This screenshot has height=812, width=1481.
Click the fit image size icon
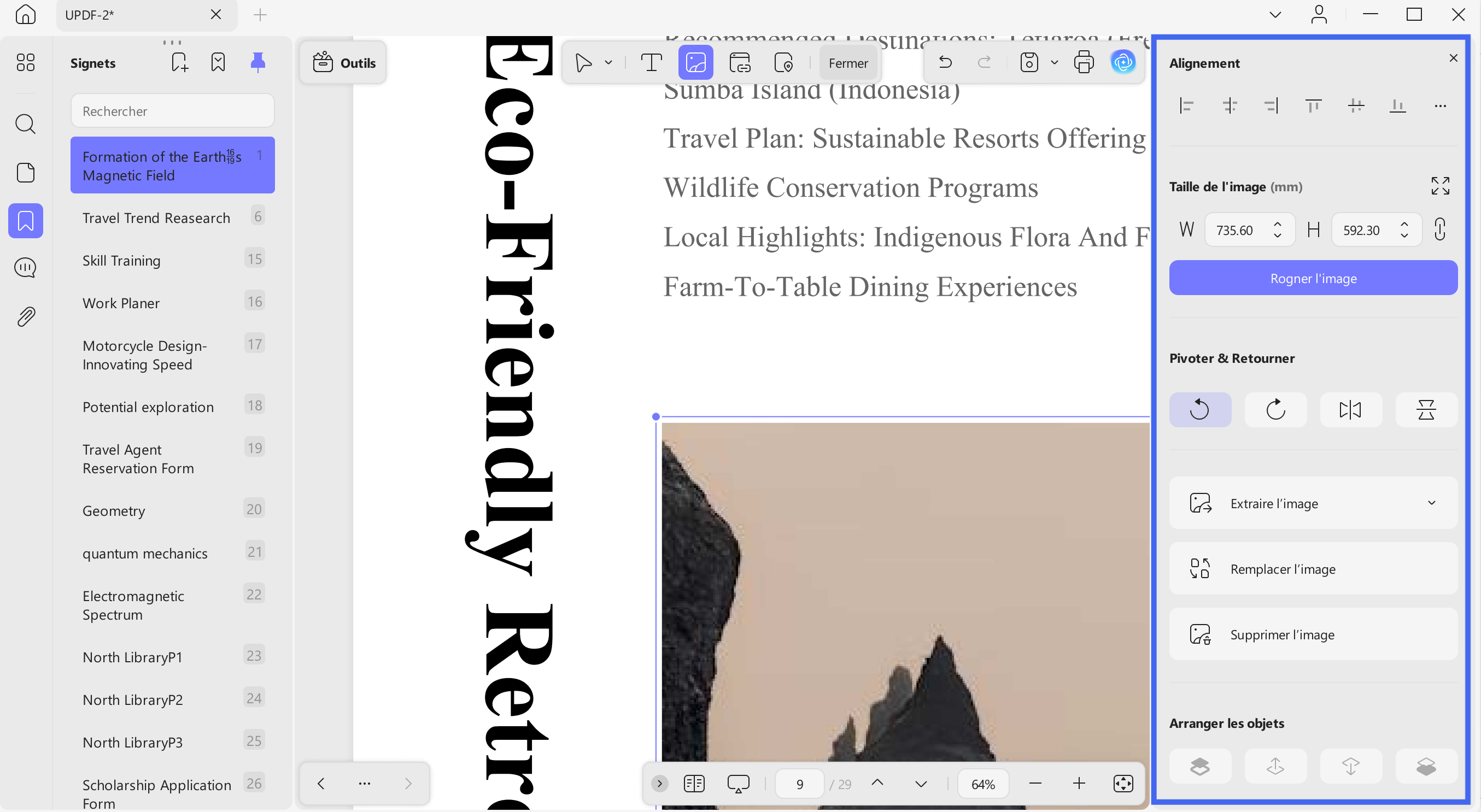(x=1440, y=186)
